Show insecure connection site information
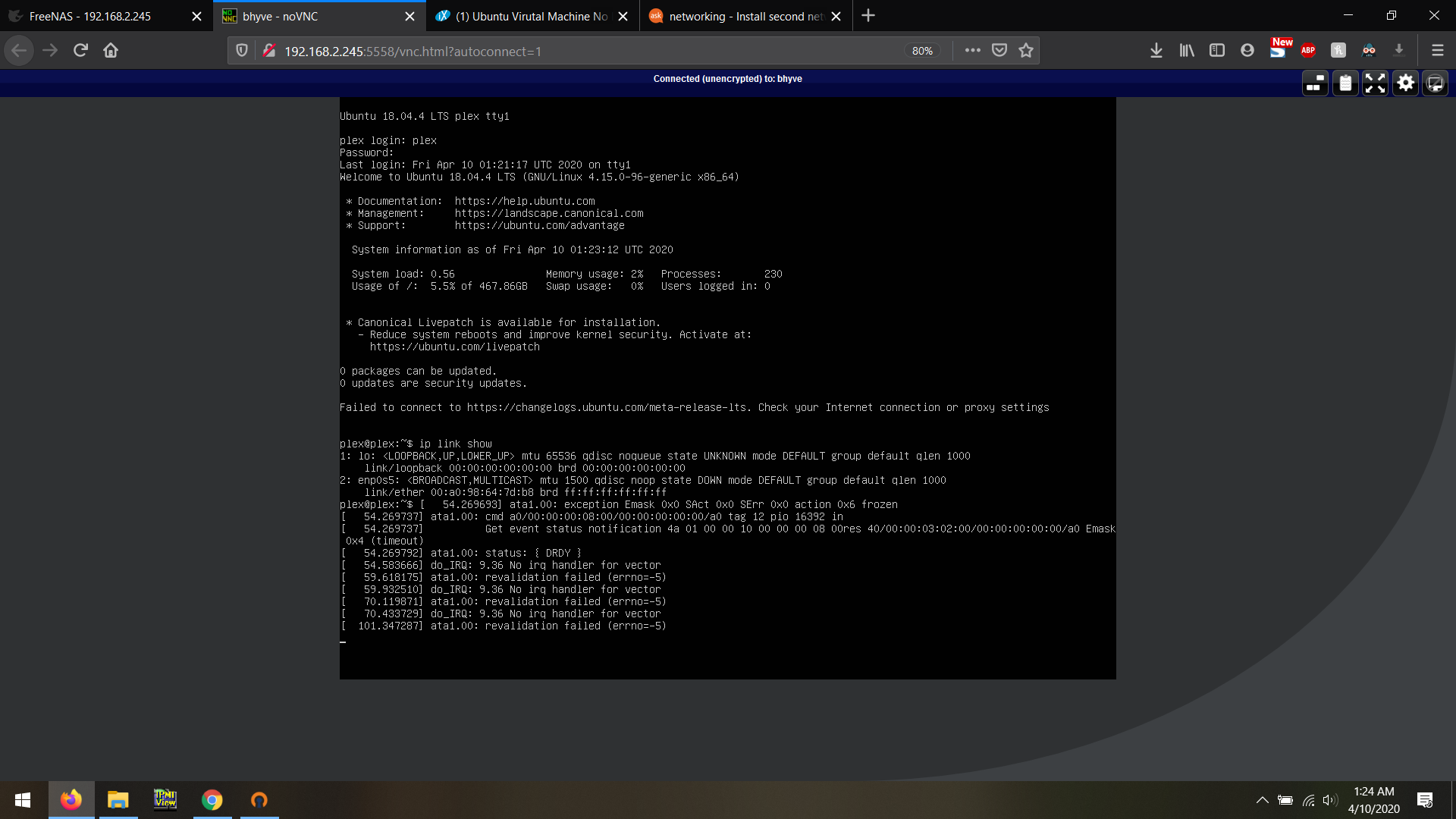Image resolution: width=1456 pixels, height=819 pixels. (268, 51)
